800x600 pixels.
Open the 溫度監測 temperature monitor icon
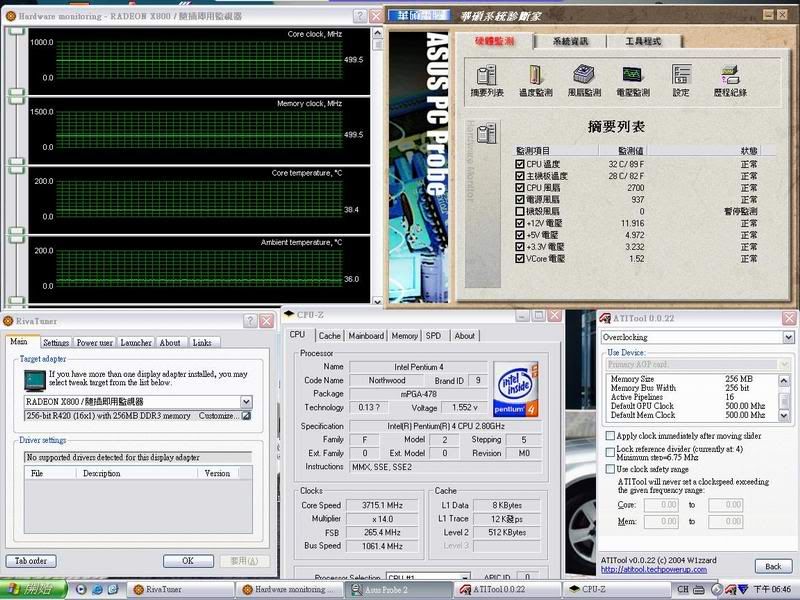pyautogui.click(x=535, y=76)
